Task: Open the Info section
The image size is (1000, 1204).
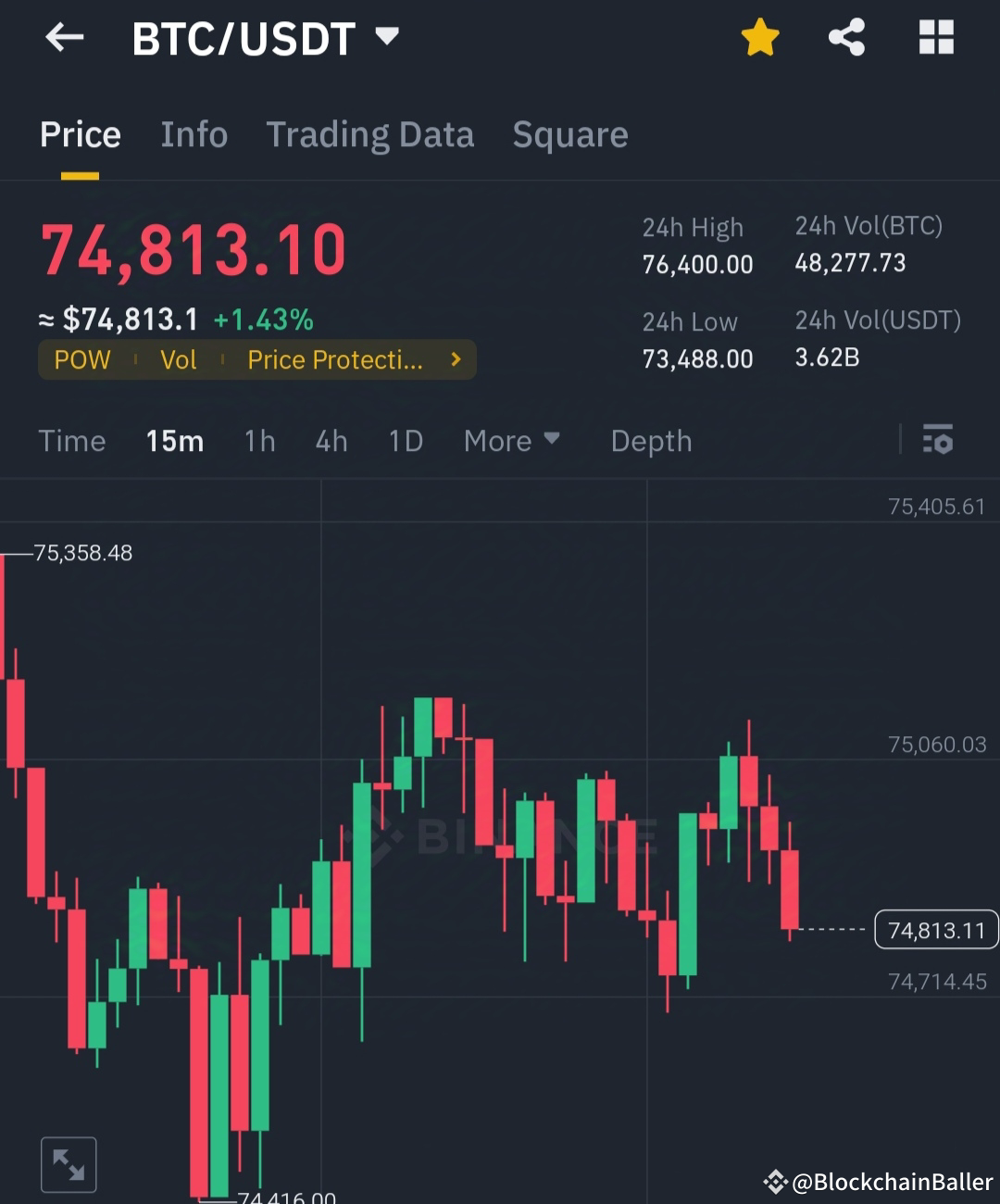Action: (x=194, y=134)
